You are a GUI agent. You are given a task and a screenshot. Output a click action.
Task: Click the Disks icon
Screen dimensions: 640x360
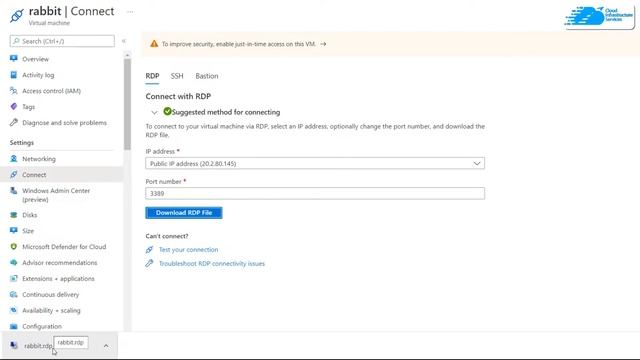click(13, 215)
